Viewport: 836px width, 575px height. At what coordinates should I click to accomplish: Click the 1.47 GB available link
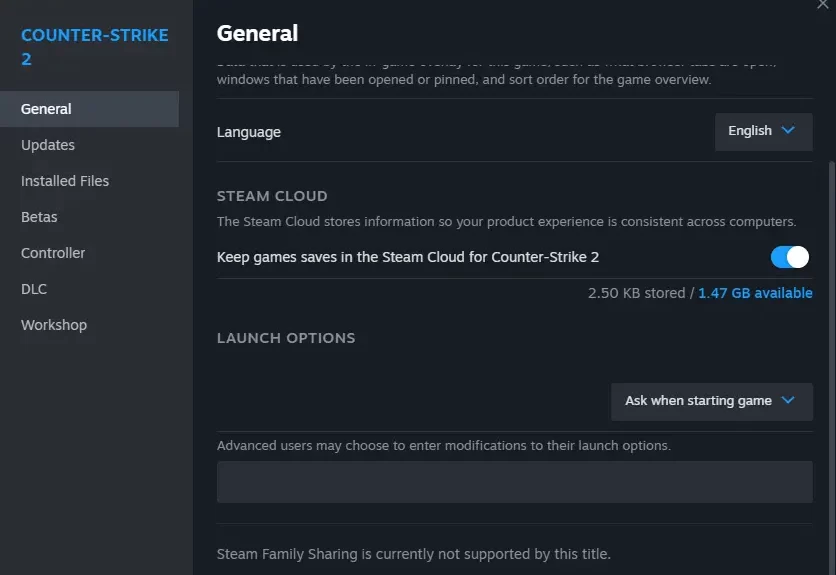click(755, 293)
